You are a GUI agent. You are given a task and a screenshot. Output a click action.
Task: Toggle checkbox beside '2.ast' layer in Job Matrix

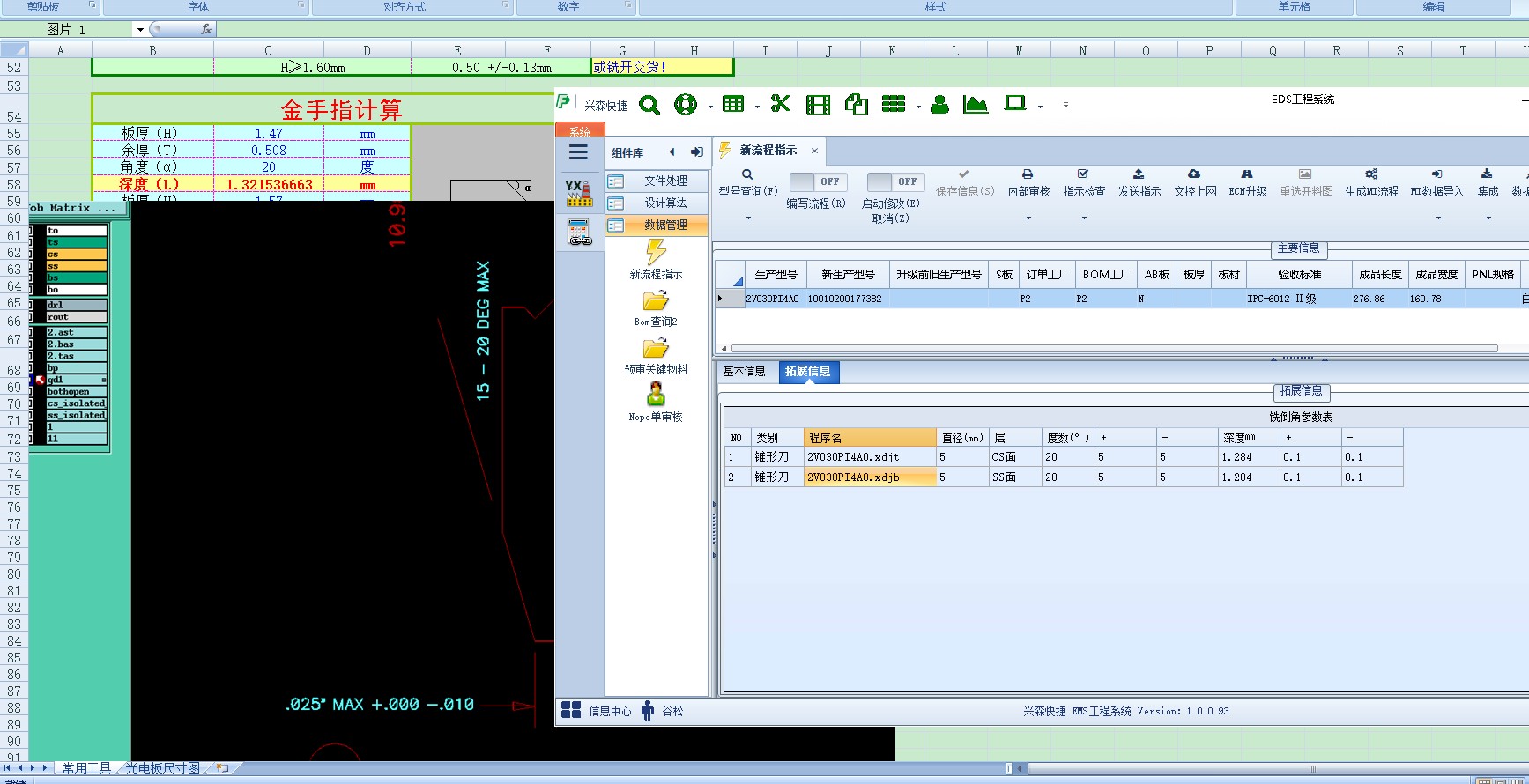[x=32, y=332]
